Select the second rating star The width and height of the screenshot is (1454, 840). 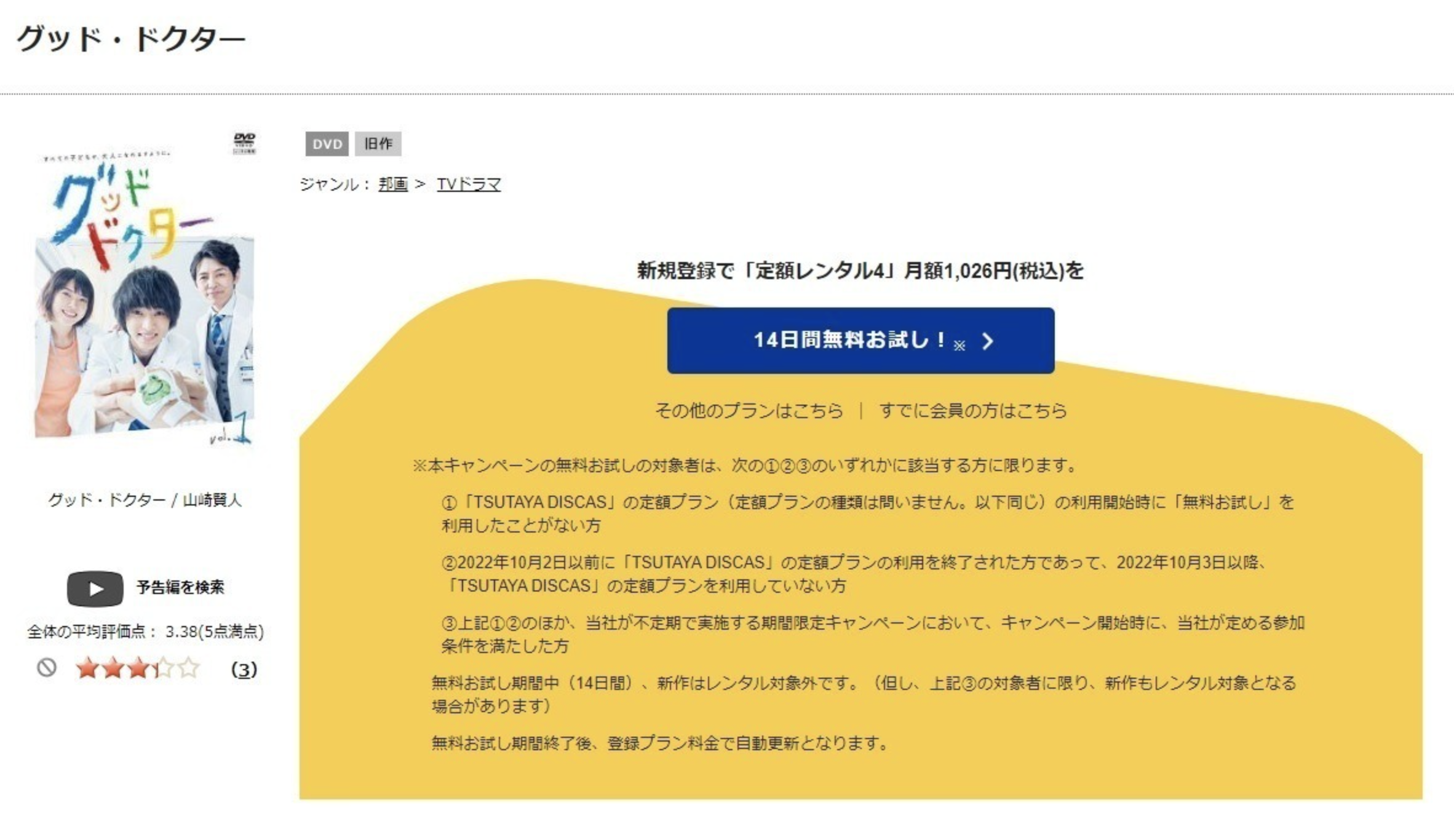(113, 668)
